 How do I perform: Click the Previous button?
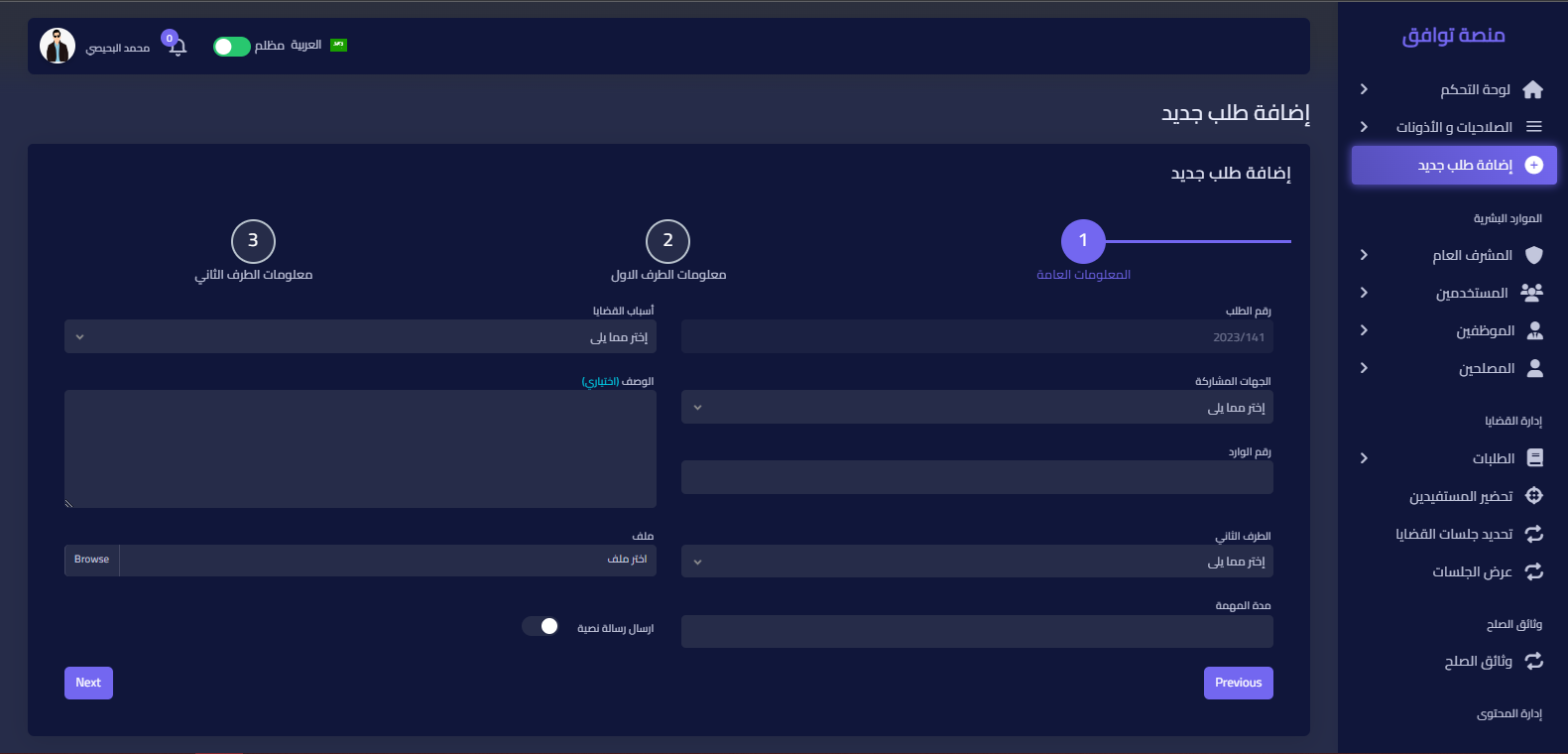[1238, 683]
